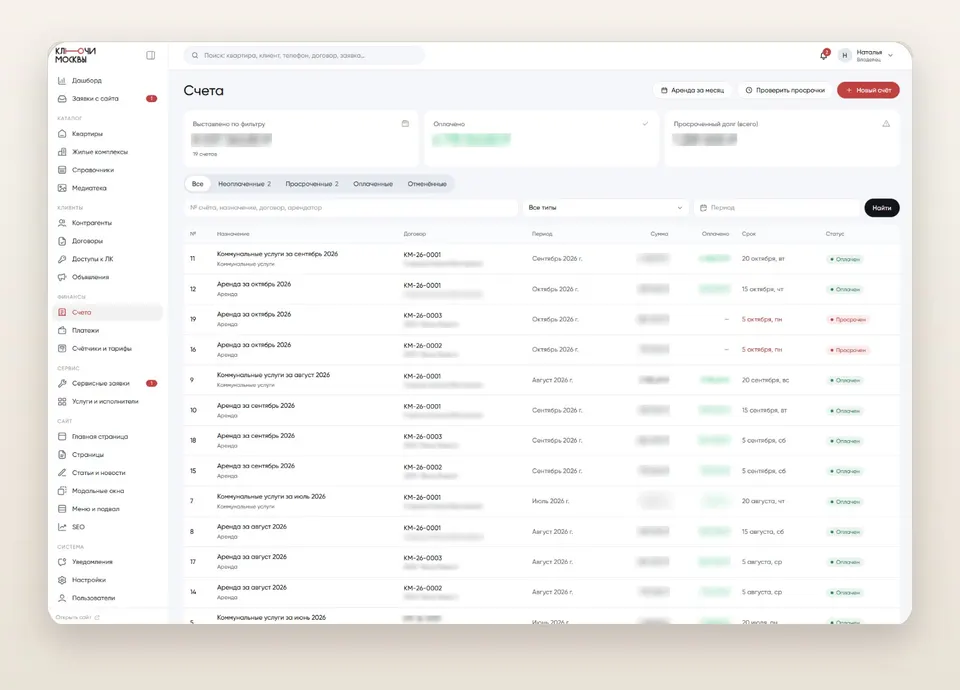
Task: Open Услуги и исполнители in sidebar
Action: [107, 402]
